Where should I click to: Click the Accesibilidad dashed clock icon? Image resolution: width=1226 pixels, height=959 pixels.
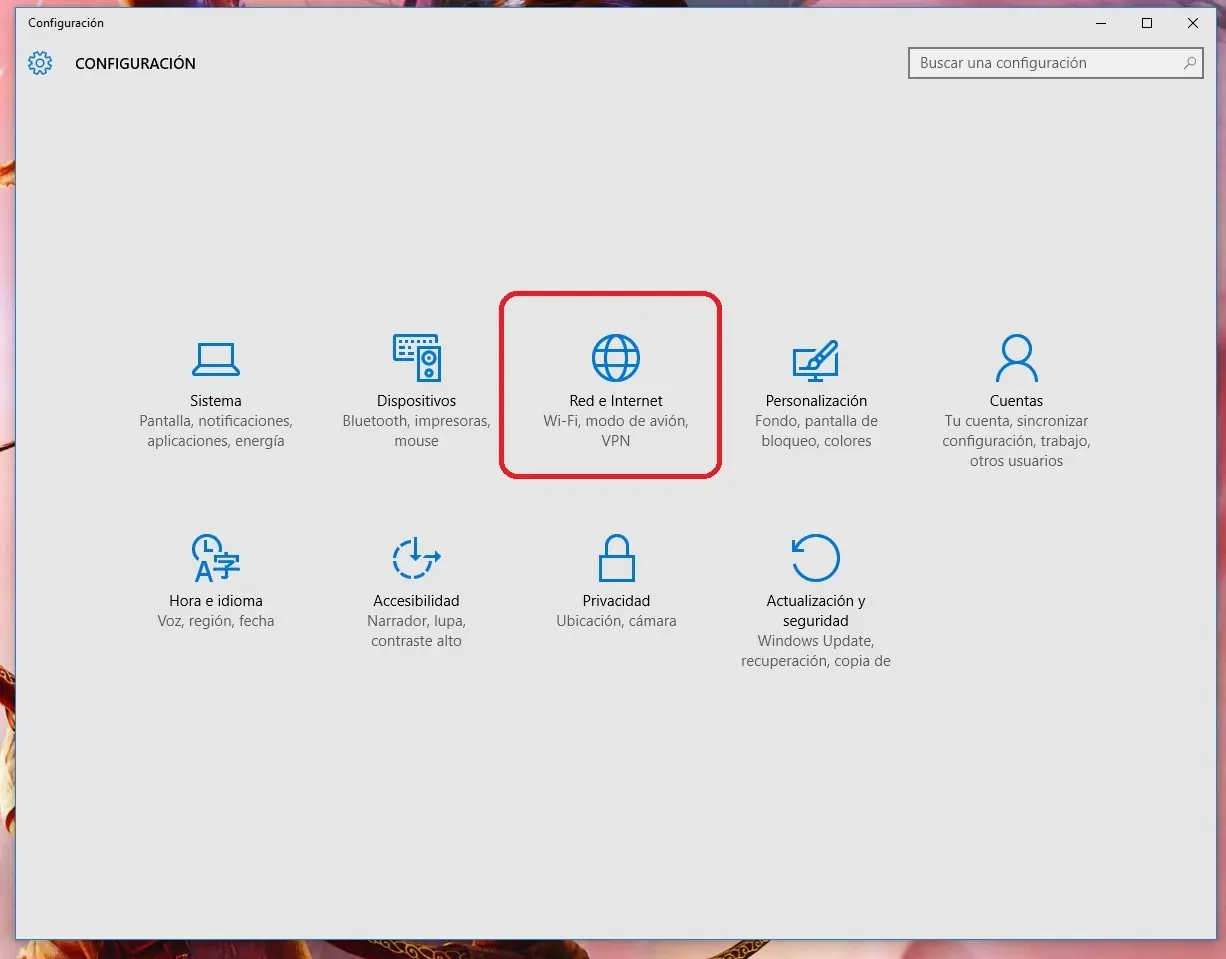416,558
